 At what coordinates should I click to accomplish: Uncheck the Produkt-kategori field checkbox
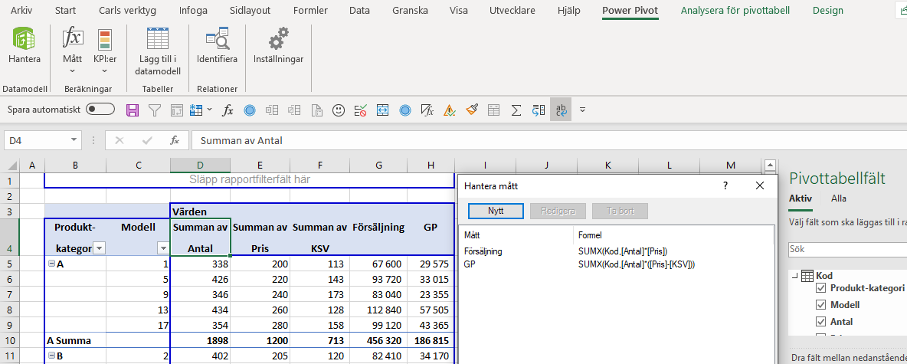(x=821, y=288)
